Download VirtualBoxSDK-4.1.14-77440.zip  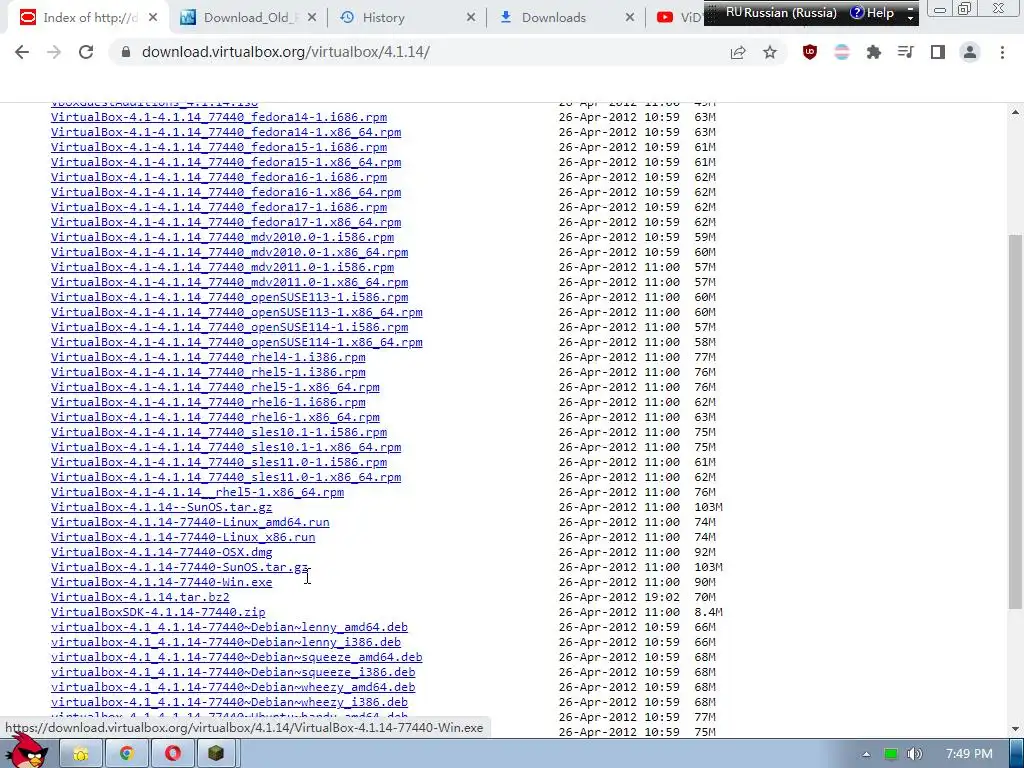[x=158, y=612]
